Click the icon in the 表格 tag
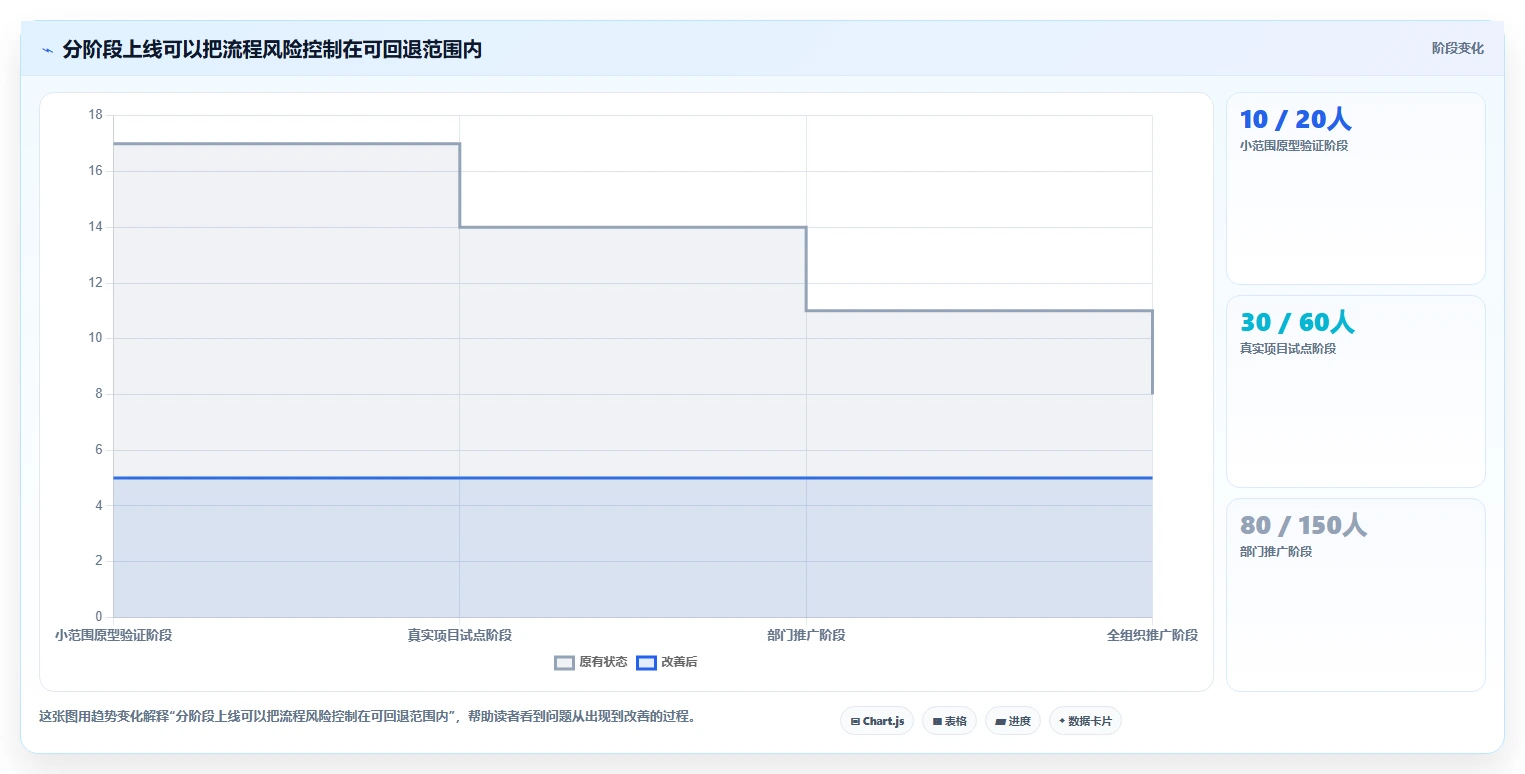The width and height of the screenshot is (1525, 774). [x=937, y=721]
